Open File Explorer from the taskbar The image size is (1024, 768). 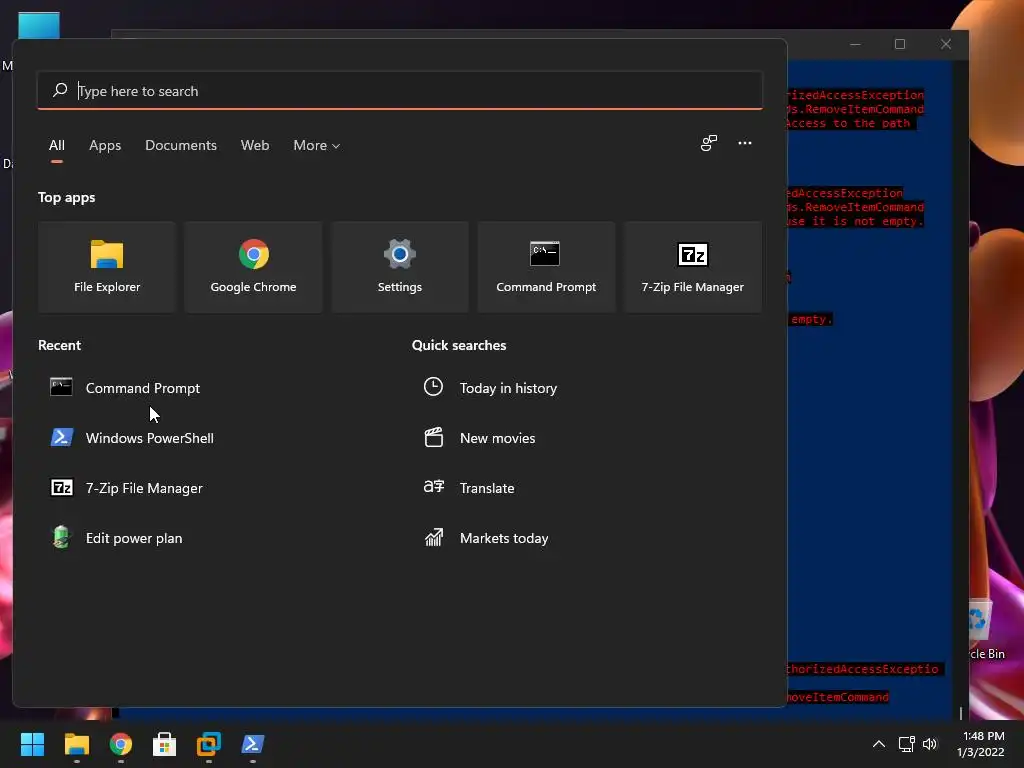(x=76, y=744)
